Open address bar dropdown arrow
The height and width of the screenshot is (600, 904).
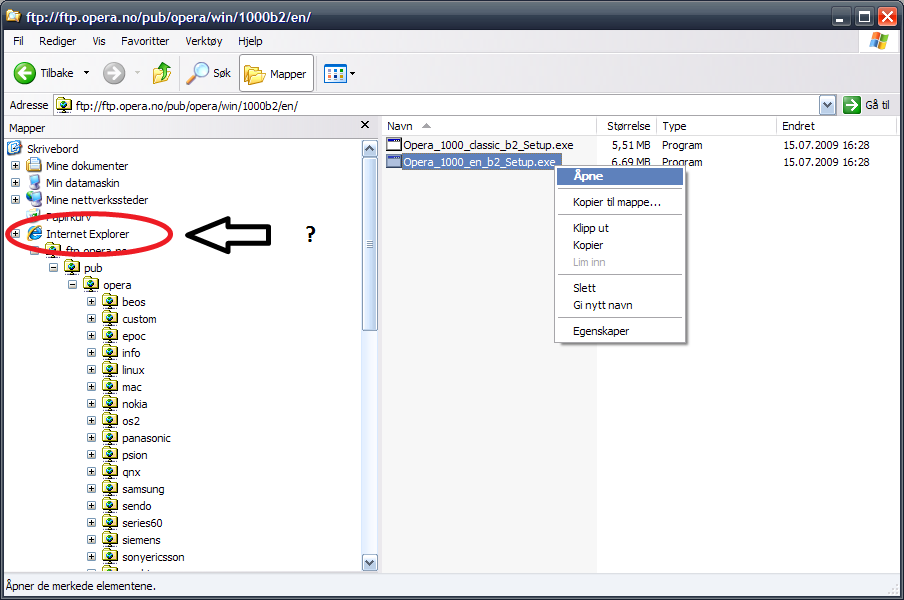click(827, 105)
